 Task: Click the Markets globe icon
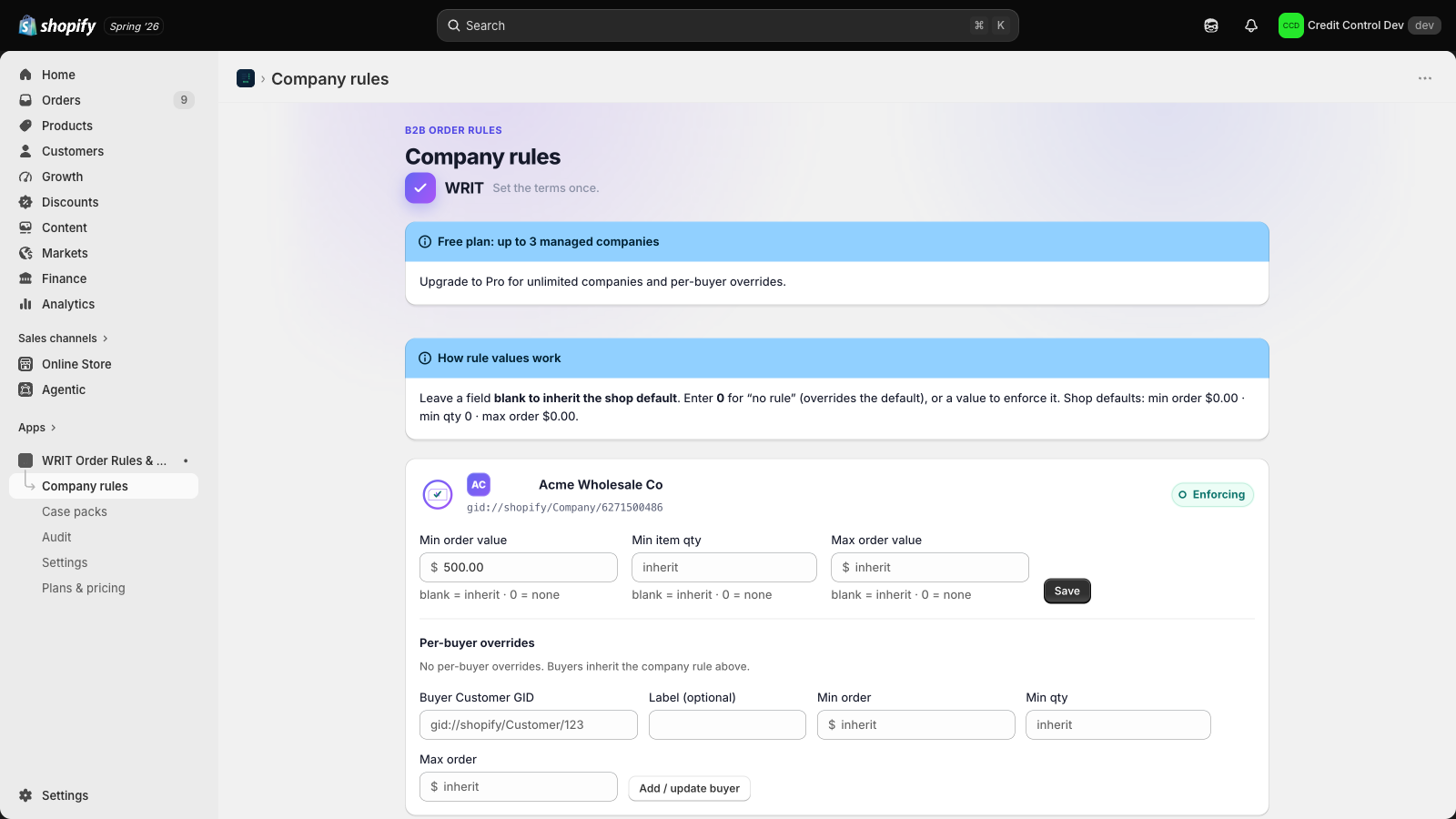point(25,253)
